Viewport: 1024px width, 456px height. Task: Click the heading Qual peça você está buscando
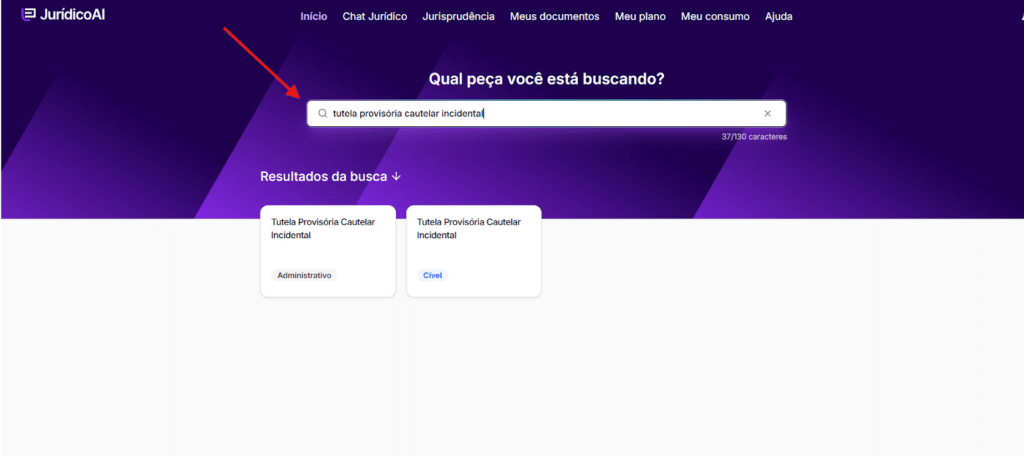click(546, 78)
